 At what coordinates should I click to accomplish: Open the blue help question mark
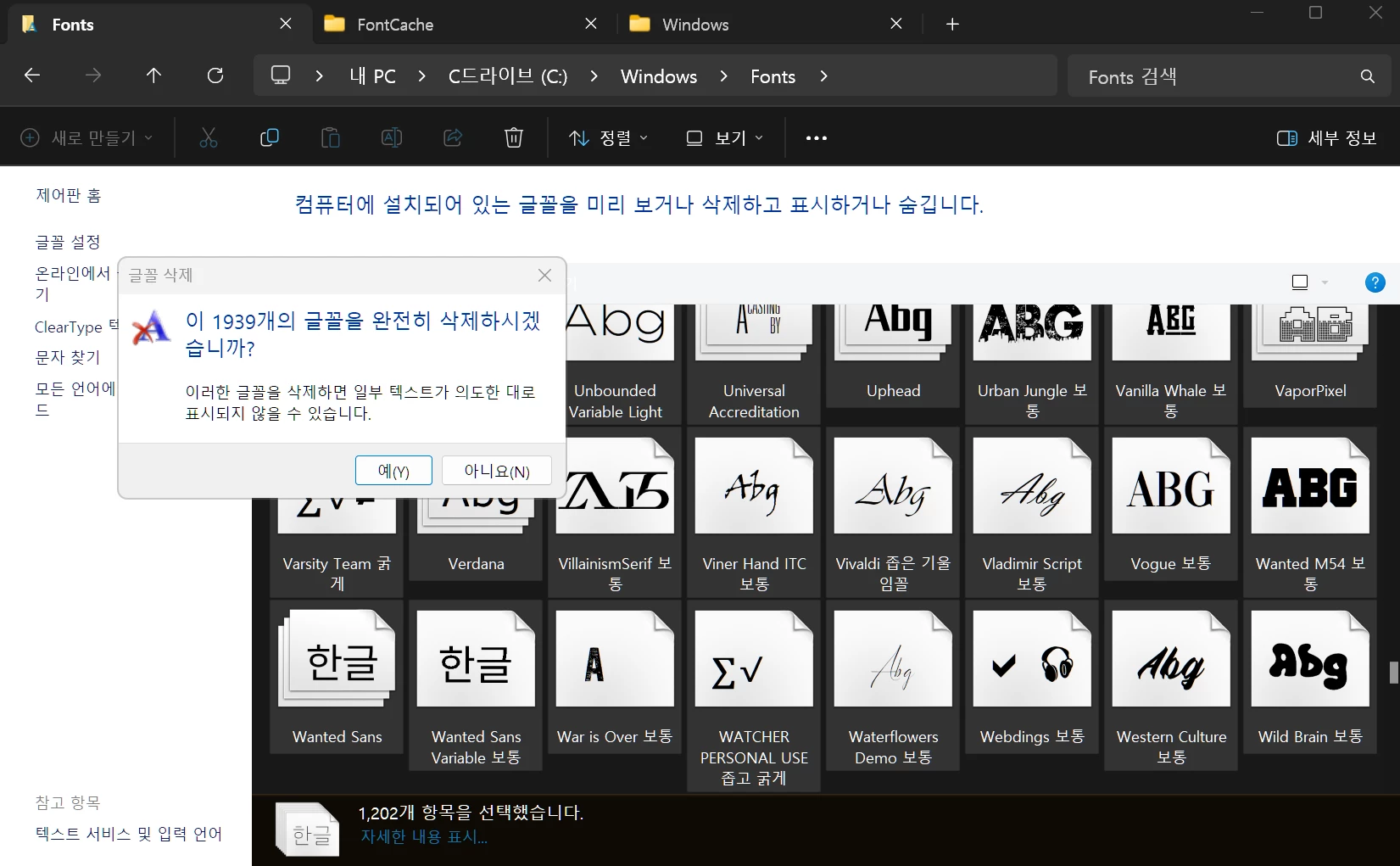pos(1375,282)
